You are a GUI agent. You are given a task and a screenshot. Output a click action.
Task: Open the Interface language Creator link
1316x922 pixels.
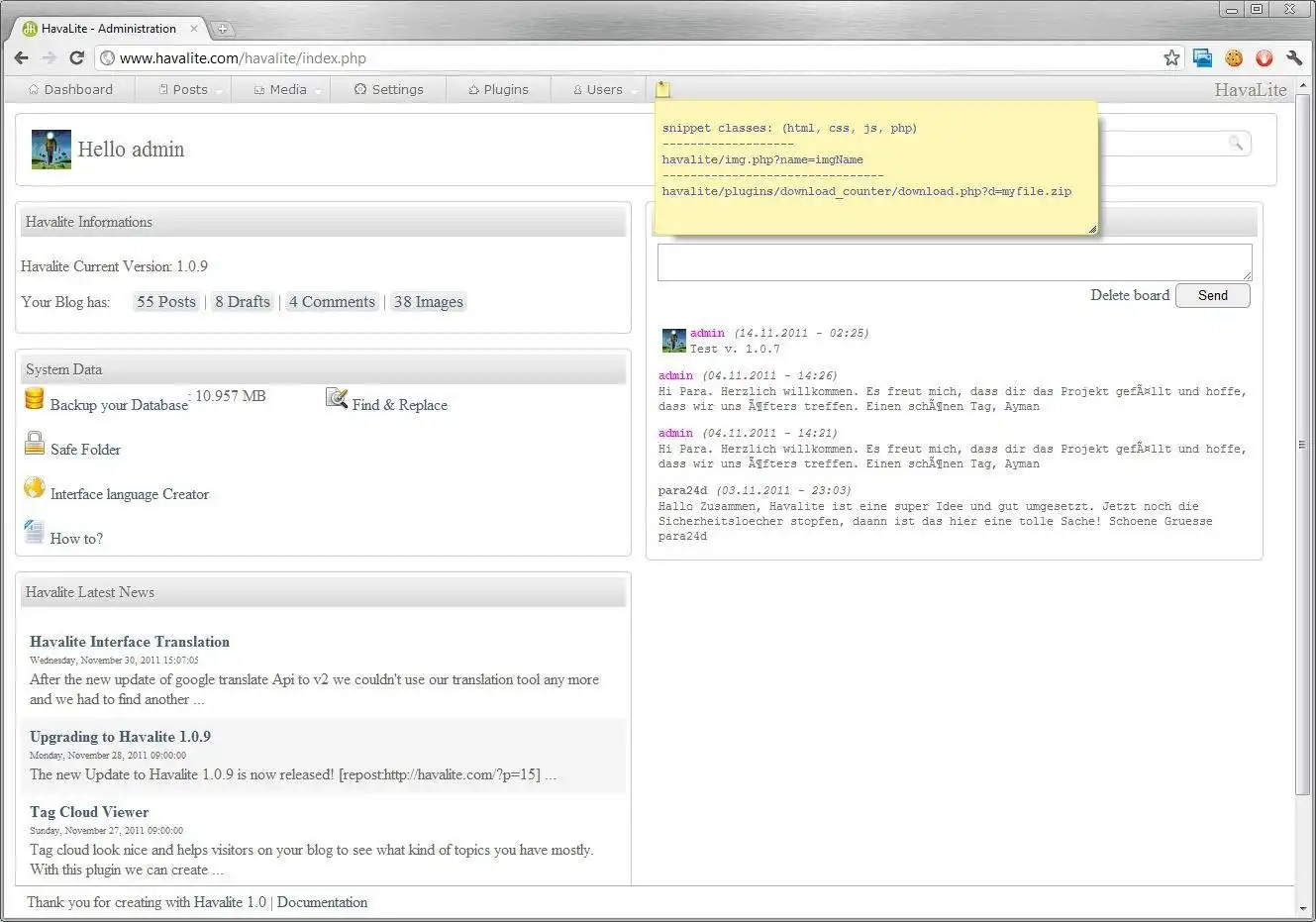click(130, 494)
